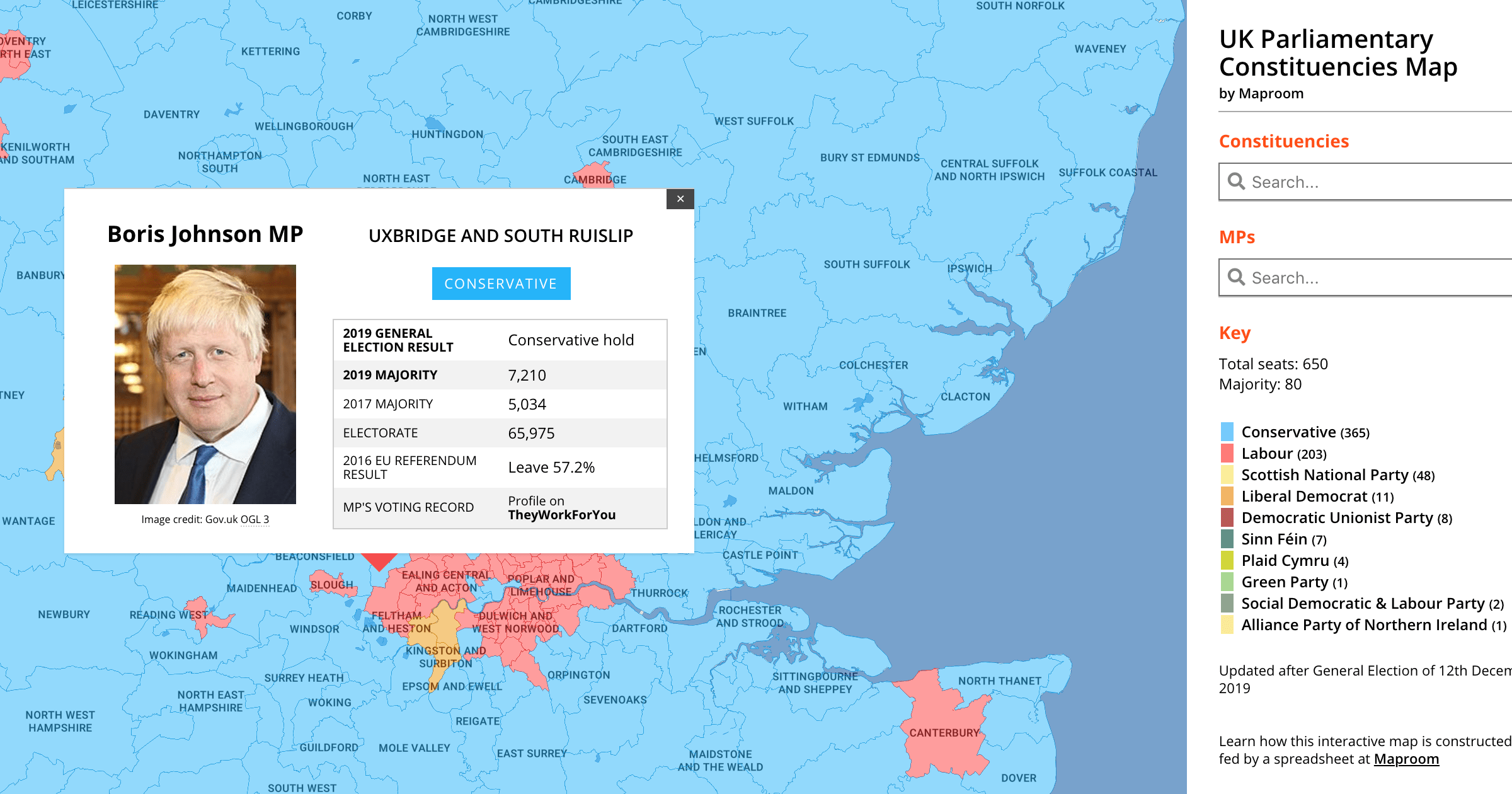The width and height of the screenshot is (1512, 794).
Task: Click the CONSERVATIVE party badge
Action: coord(501,284)
